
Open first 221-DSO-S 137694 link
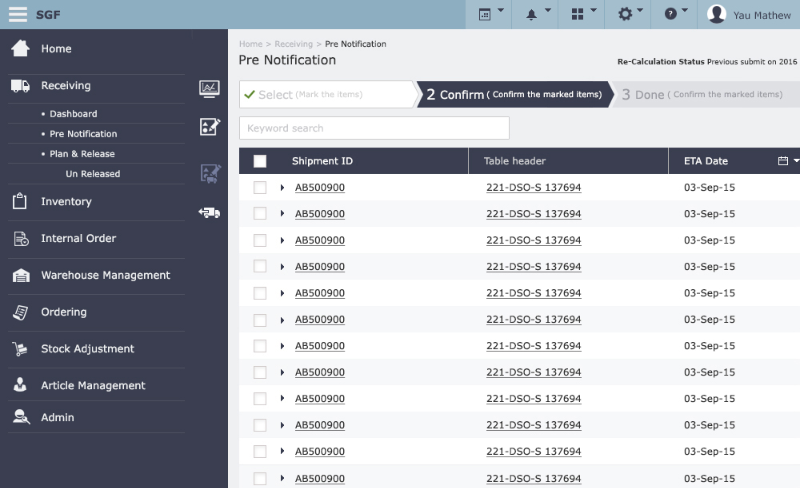(533, 187)
